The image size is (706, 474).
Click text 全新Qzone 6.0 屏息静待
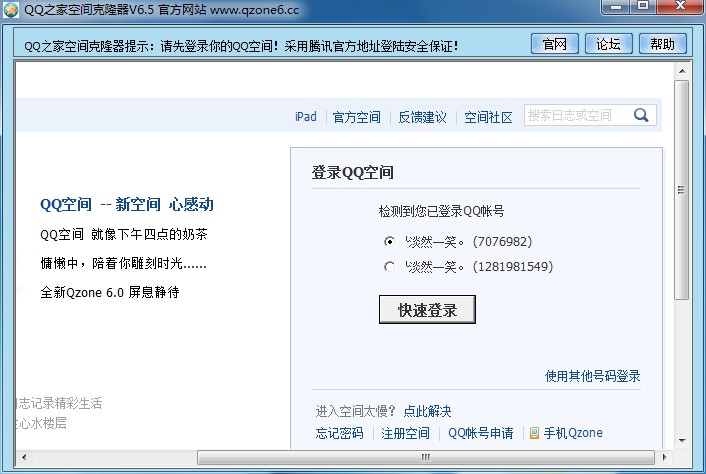[110, 293]
